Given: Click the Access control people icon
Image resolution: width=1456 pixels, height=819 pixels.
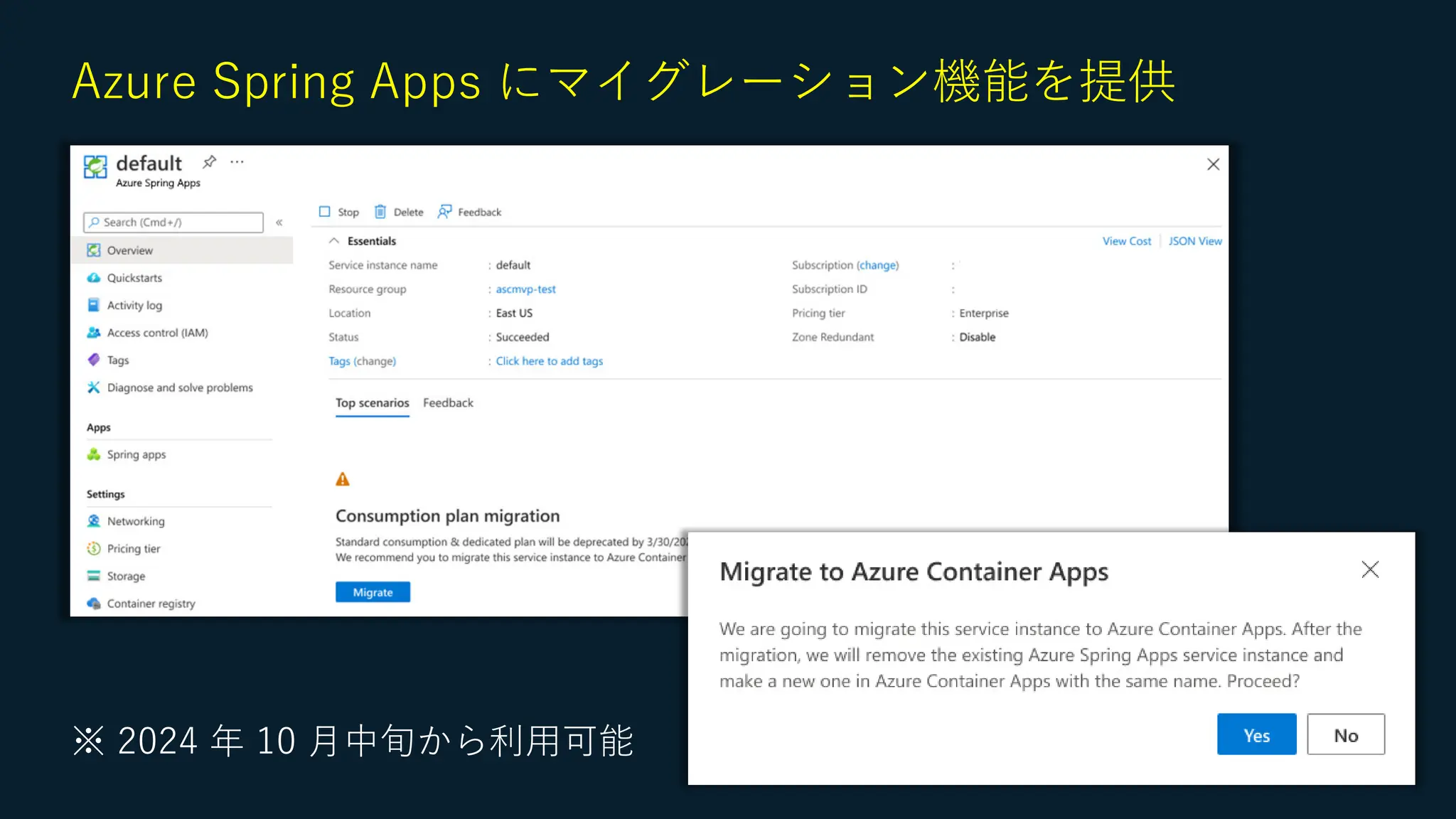Looking at the screenshot, I should (x=93, y=333).
